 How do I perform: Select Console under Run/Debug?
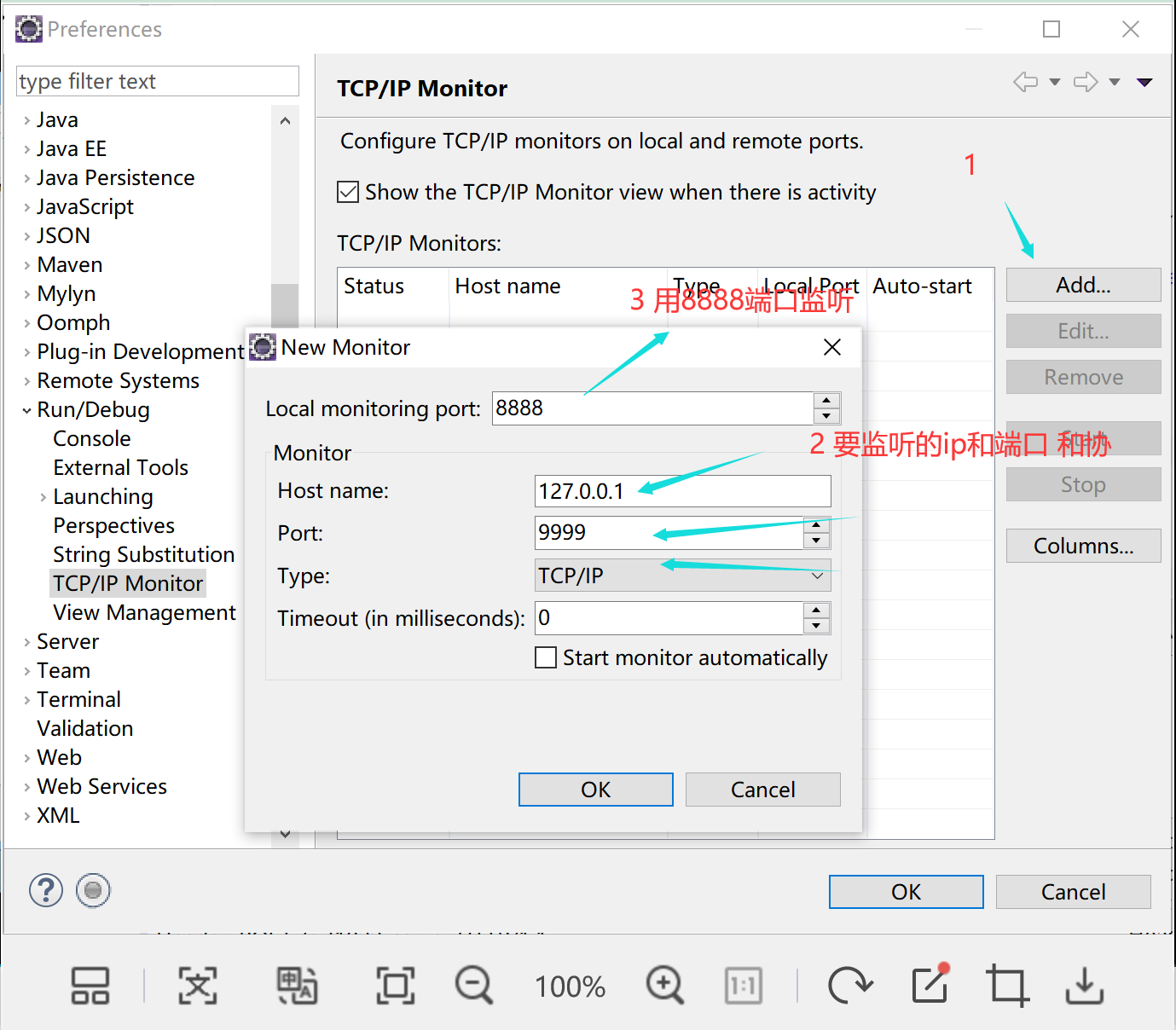click(92, 438)
